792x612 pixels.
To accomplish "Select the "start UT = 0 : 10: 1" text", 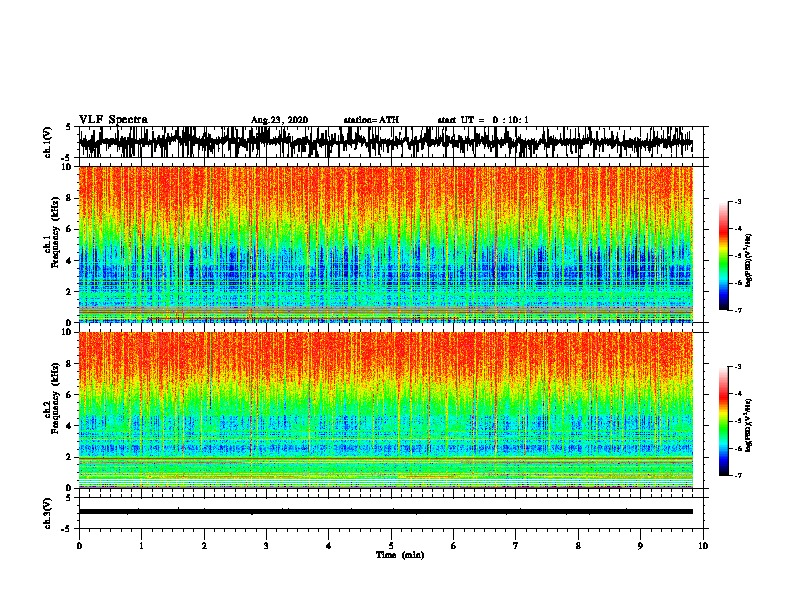I will coord(483,120).
